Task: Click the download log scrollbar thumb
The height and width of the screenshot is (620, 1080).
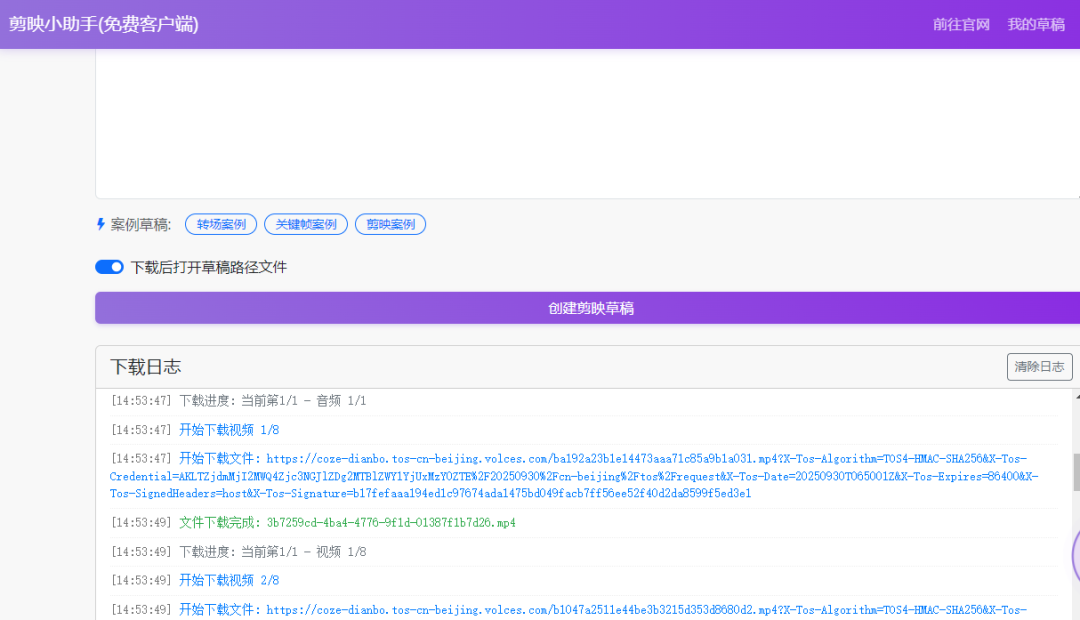Action: coord(1076,472)
